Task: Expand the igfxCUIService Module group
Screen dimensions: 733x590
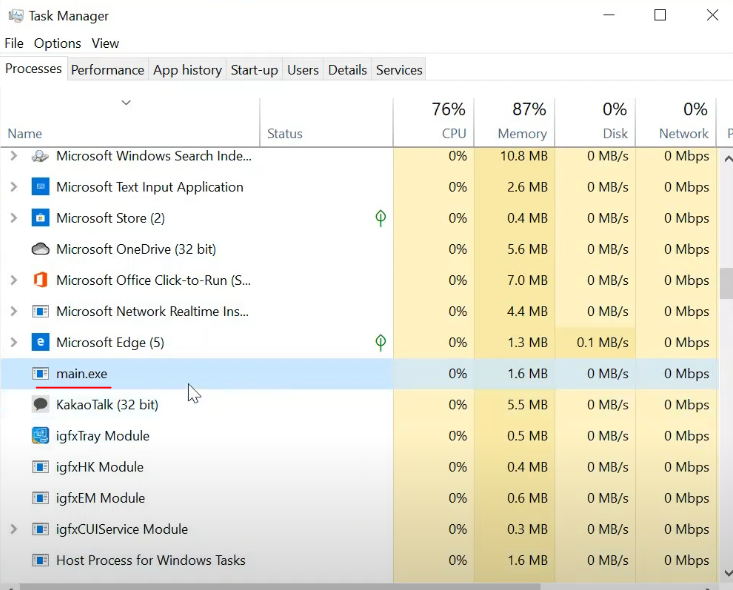Action: coord(14,529)
